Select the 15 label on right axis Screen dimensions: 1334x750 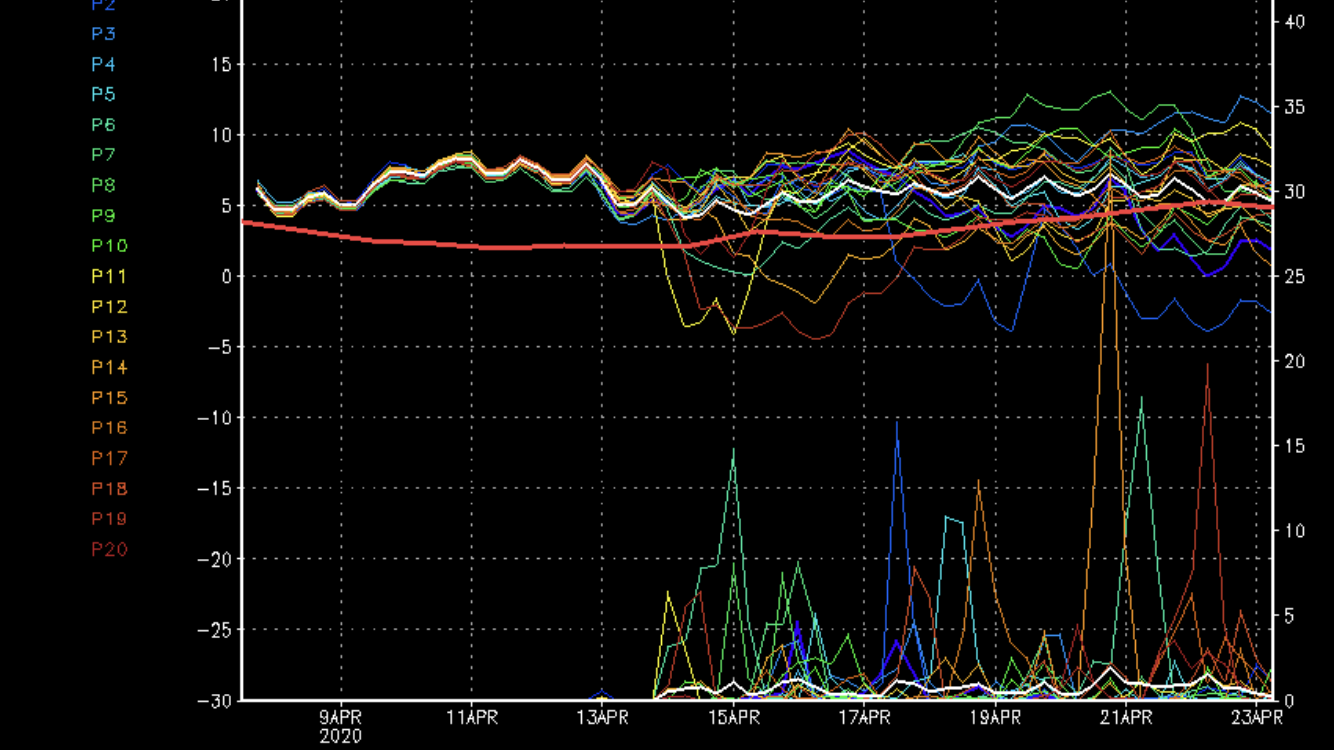tap(1295, 446)
